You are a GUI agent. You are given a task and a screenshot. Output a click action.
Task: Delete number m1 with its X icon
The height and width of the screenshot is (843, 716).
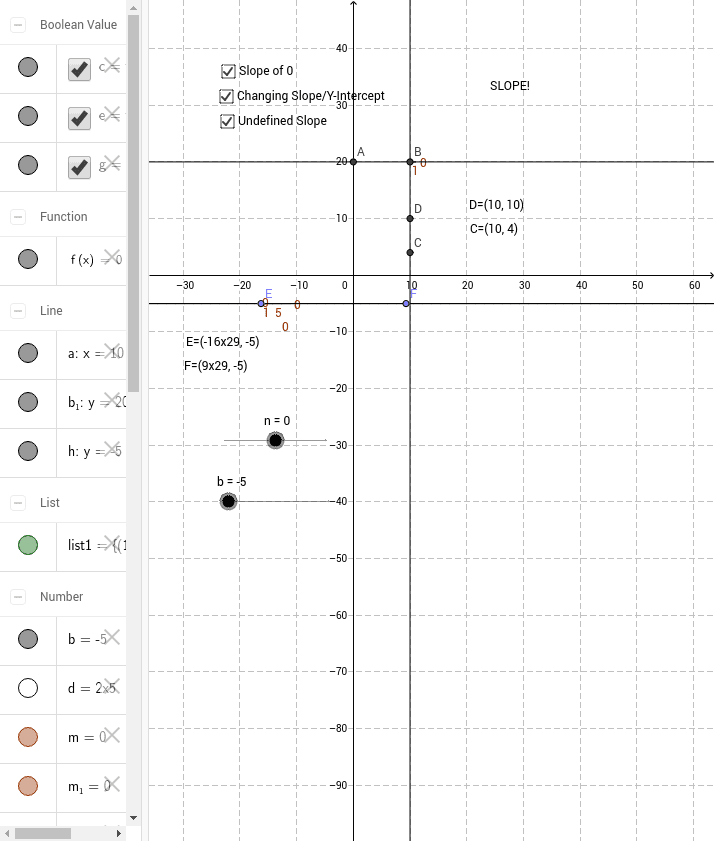pos(112,784)
